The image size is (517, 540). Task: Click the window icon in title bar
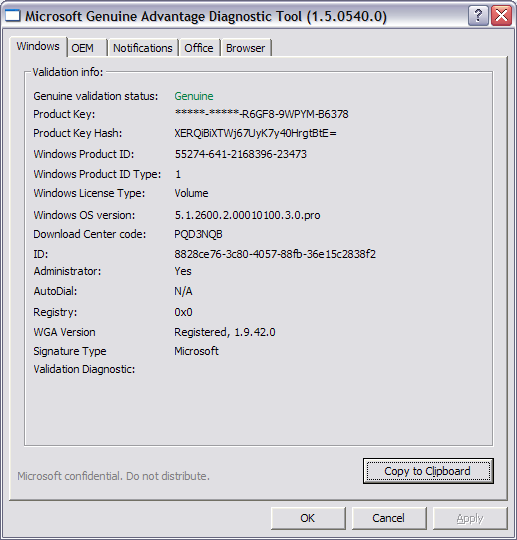[x=12, y=16]
